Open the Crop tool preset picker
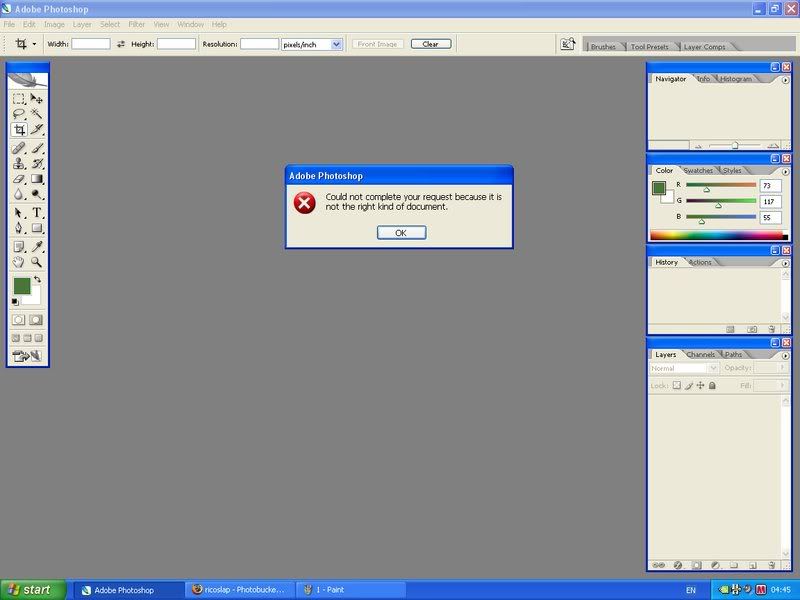 tap(25, 44)
